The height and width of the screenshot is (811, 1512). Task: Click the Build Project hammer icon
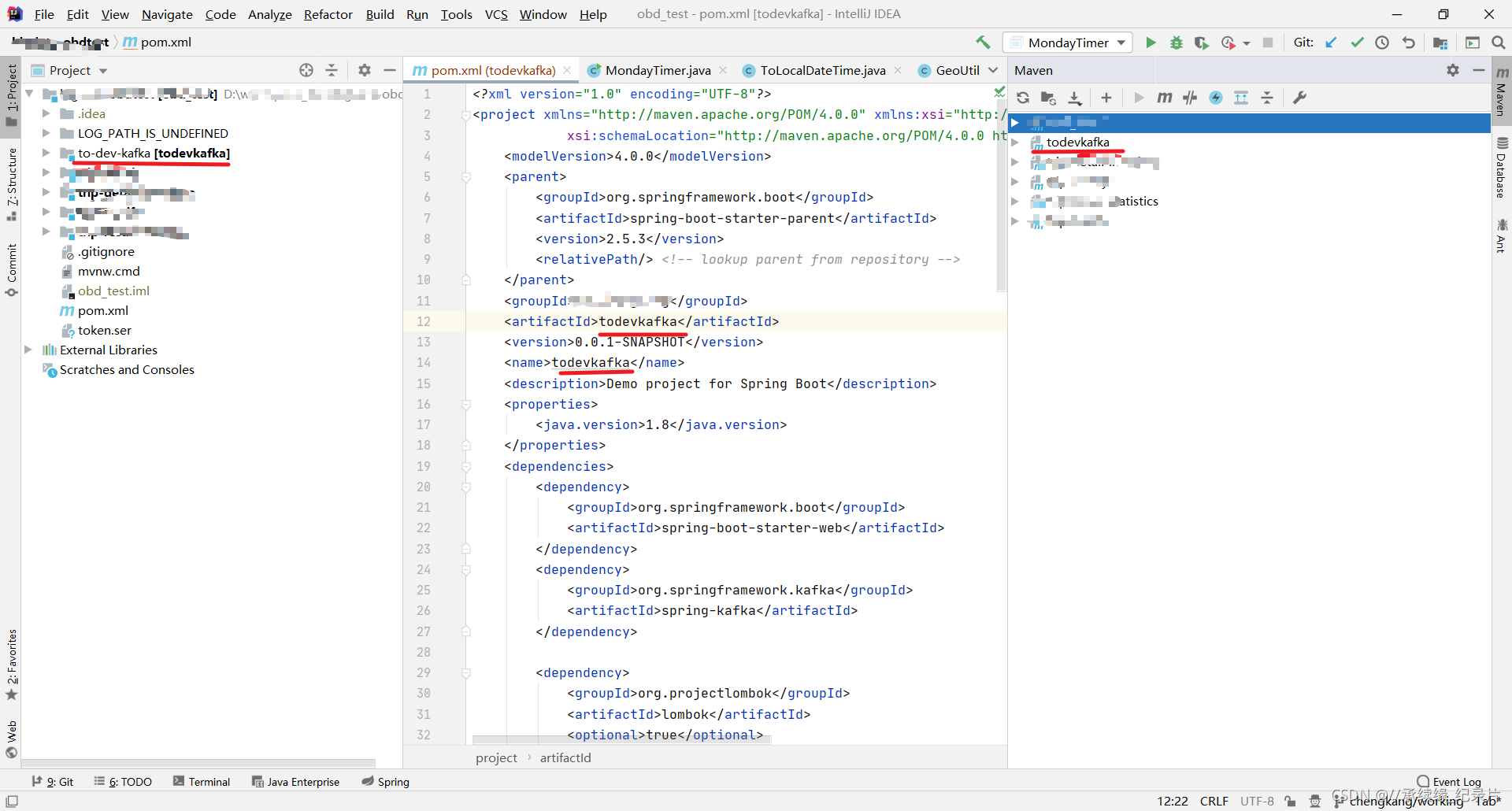[x=983, y=43]
